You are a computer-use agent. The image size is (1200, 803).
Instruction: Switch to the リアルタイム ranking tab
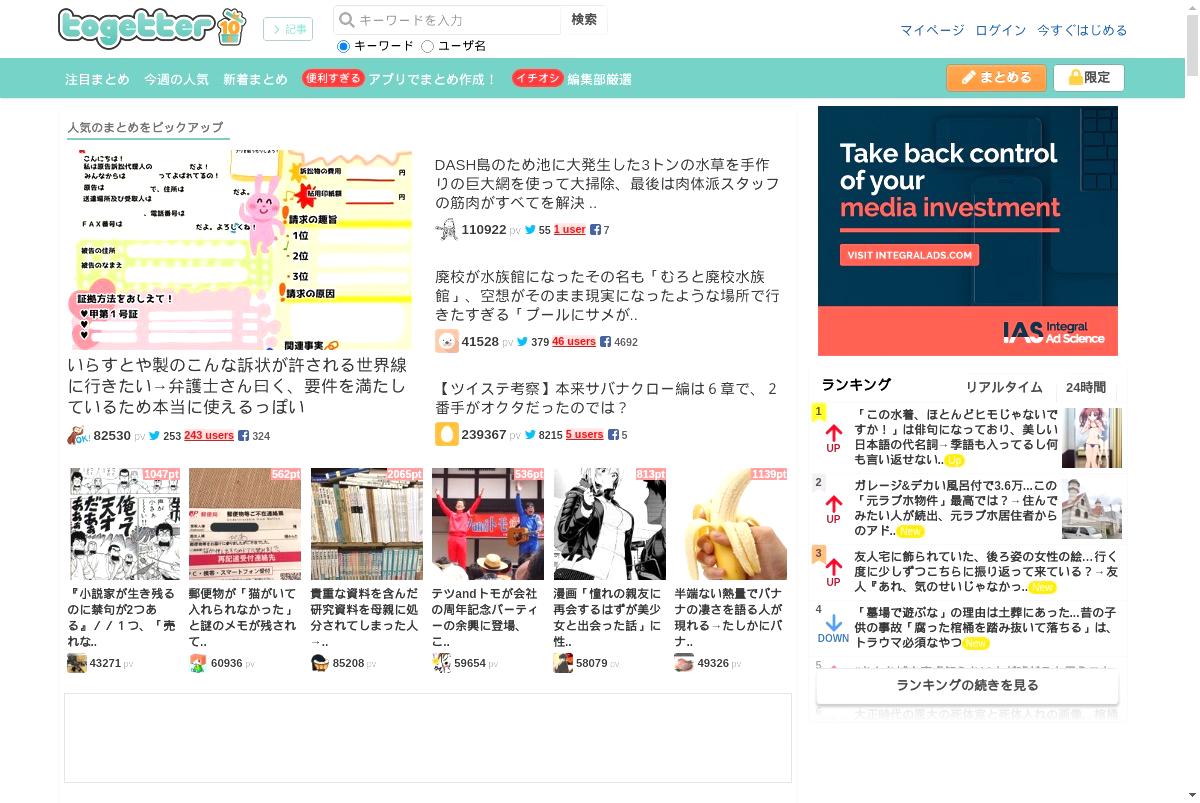click(1003, 387)
